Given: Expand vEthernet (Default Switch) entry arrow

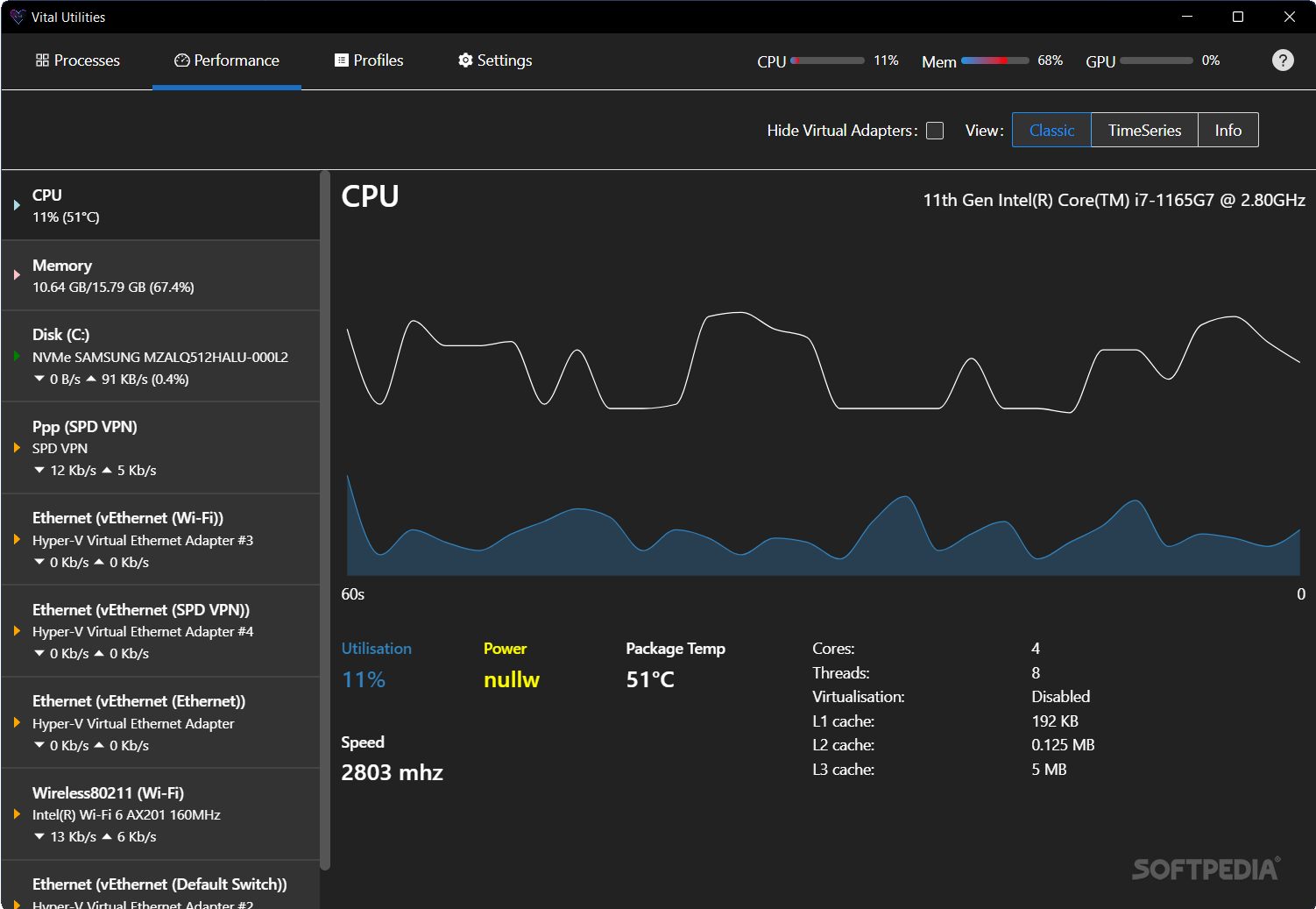Looking at the screenshot, I should pyautogui.click(x=17, y=904).
